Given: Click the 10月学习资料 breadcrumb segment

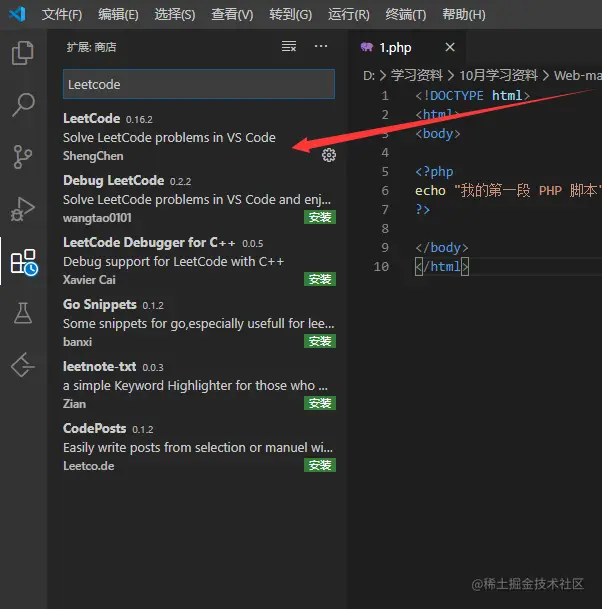Looking at the screenshot, I should [x=498, y=75].
